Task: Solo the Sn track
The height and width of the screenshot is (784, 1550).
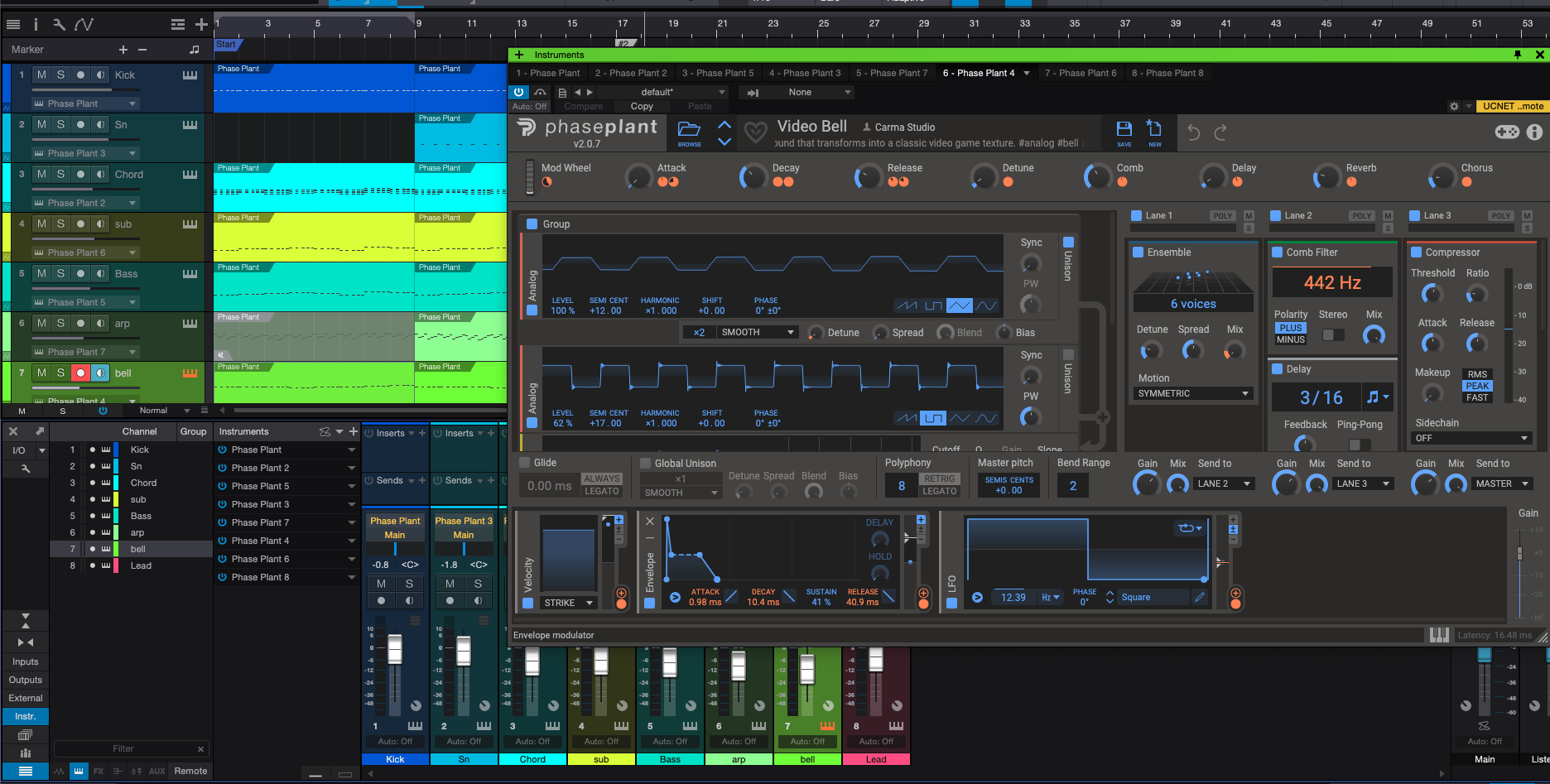Action: pos(60,124)
